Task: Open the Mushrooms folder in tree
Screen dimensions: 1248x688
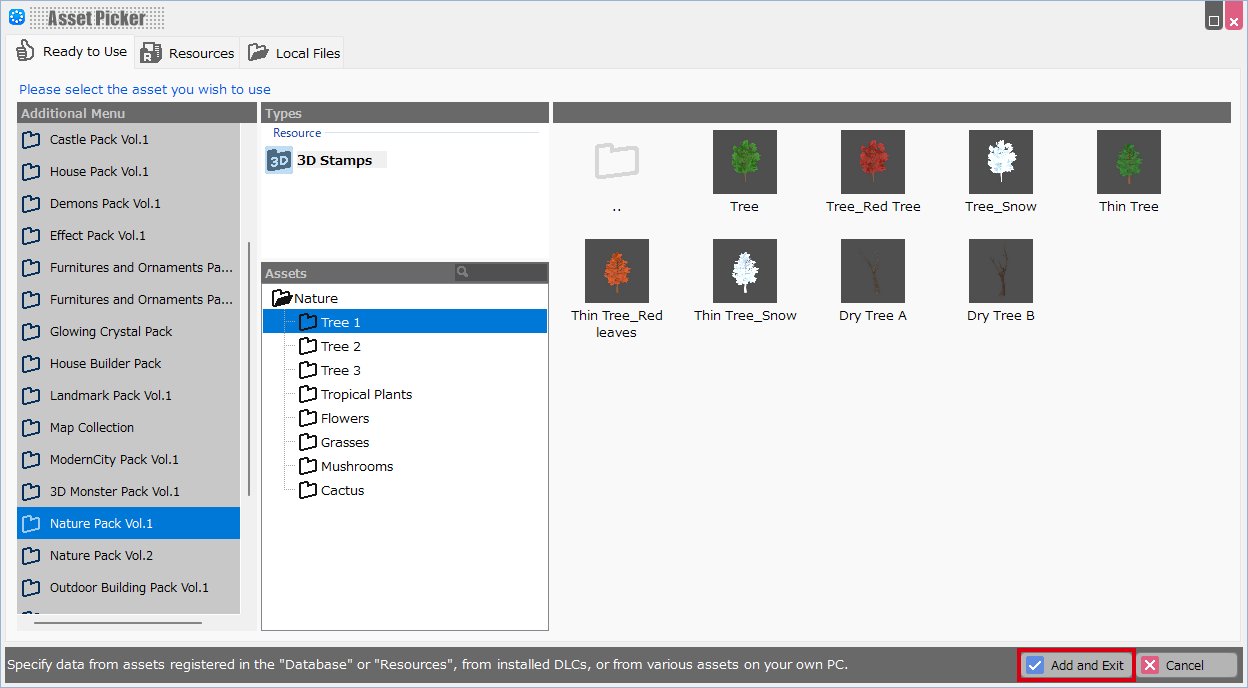Action: point(356,466)
